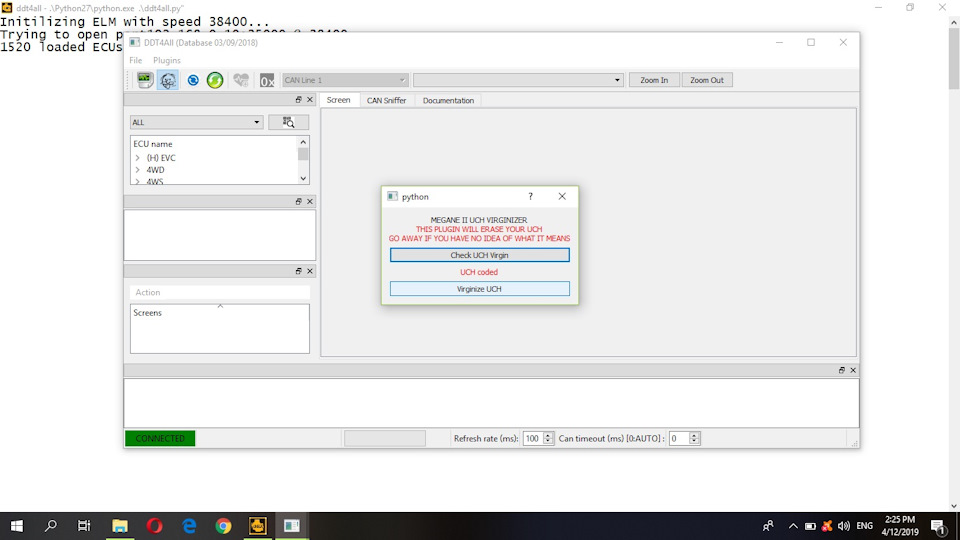Image resolution: width=960 pixels, height=540 pixels.
Task: Switch to the Documentation tab
Action: tap(448, 100)
